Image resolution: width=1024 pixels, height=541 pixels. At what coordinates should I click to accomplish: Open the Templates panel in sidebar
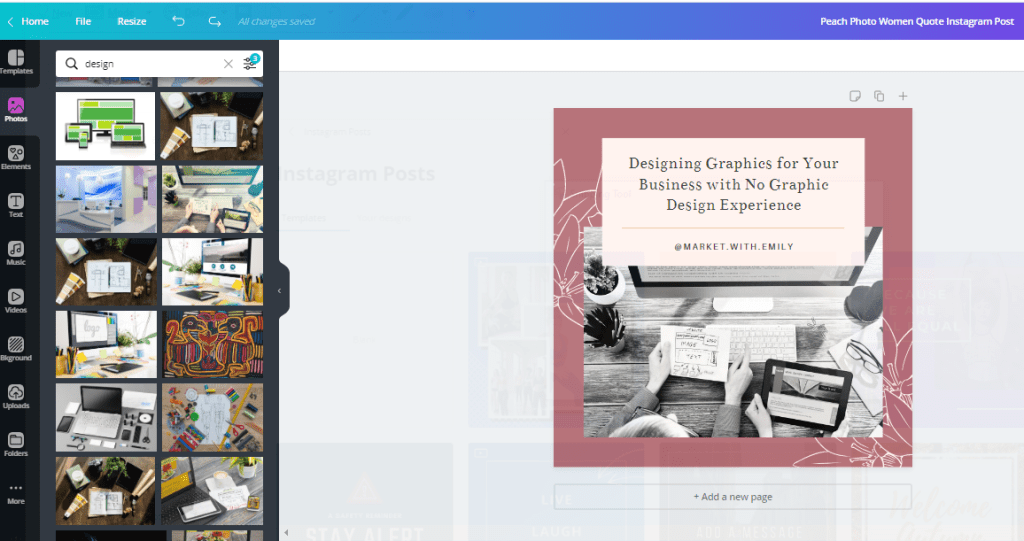pos(16,62)
